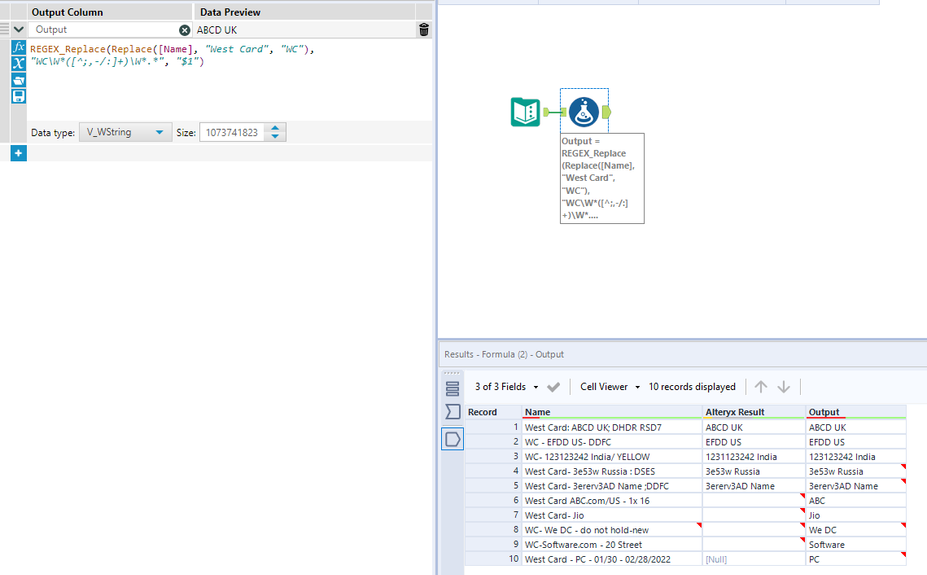Image resolution: width=927 pixels, height=575 pixels.
Task: Go to next record with down arrow
Action: point(783,386)
